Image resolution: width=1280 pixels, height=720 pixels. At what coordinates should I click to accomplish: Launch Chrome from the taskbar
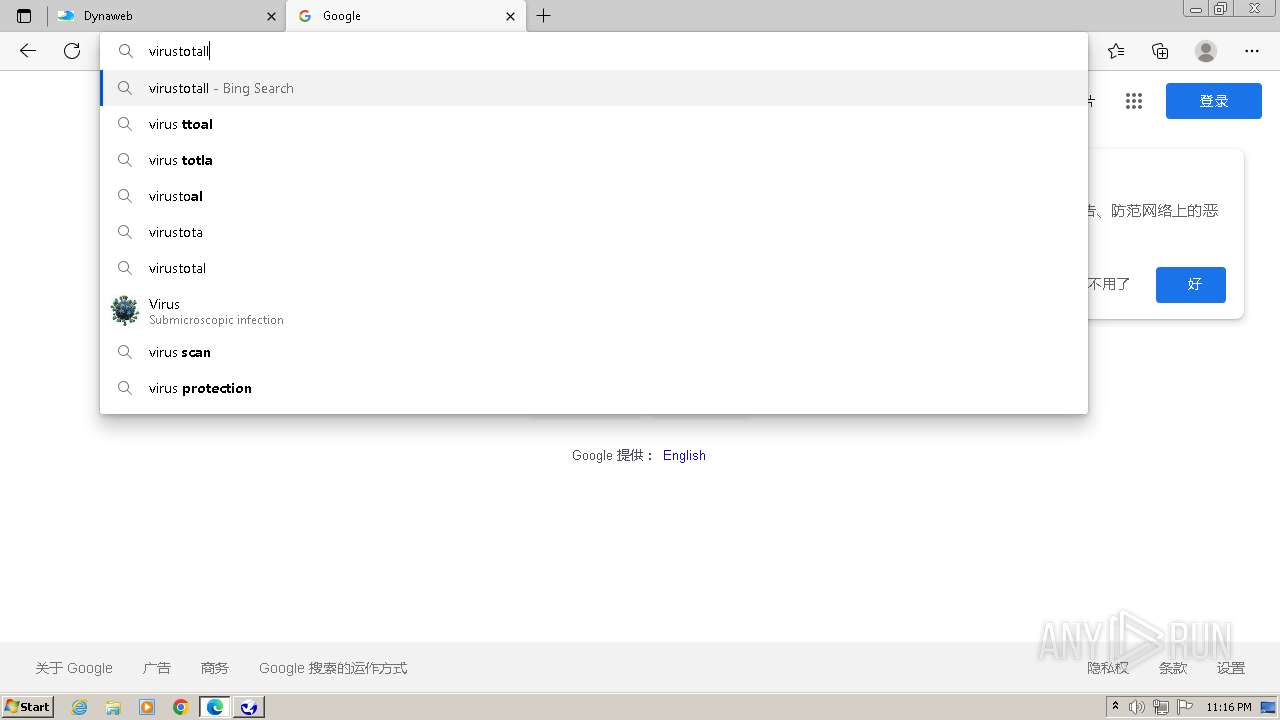(x=181, y=707)
